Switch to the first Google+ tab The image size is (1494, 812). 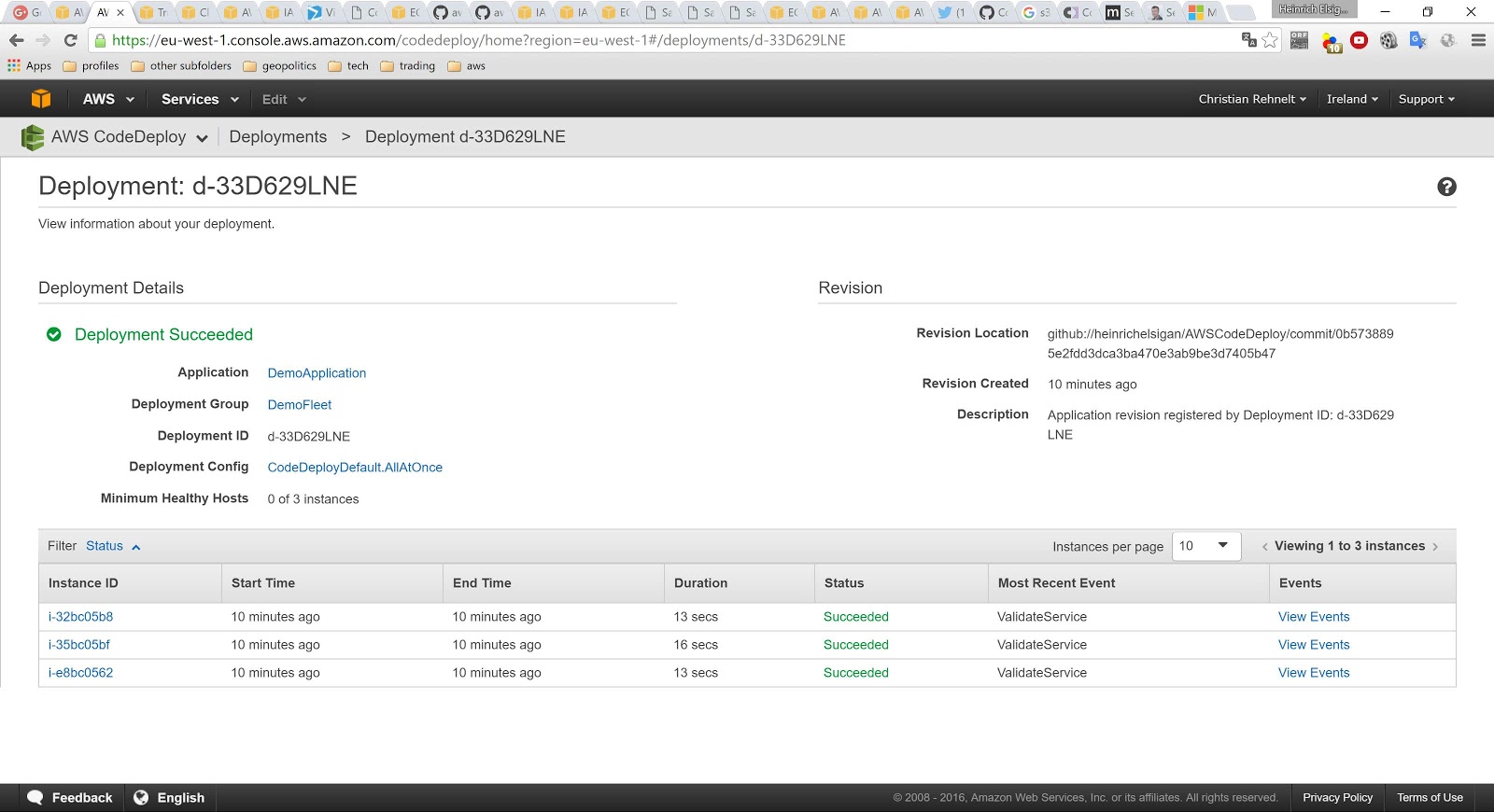pos(25,12)
